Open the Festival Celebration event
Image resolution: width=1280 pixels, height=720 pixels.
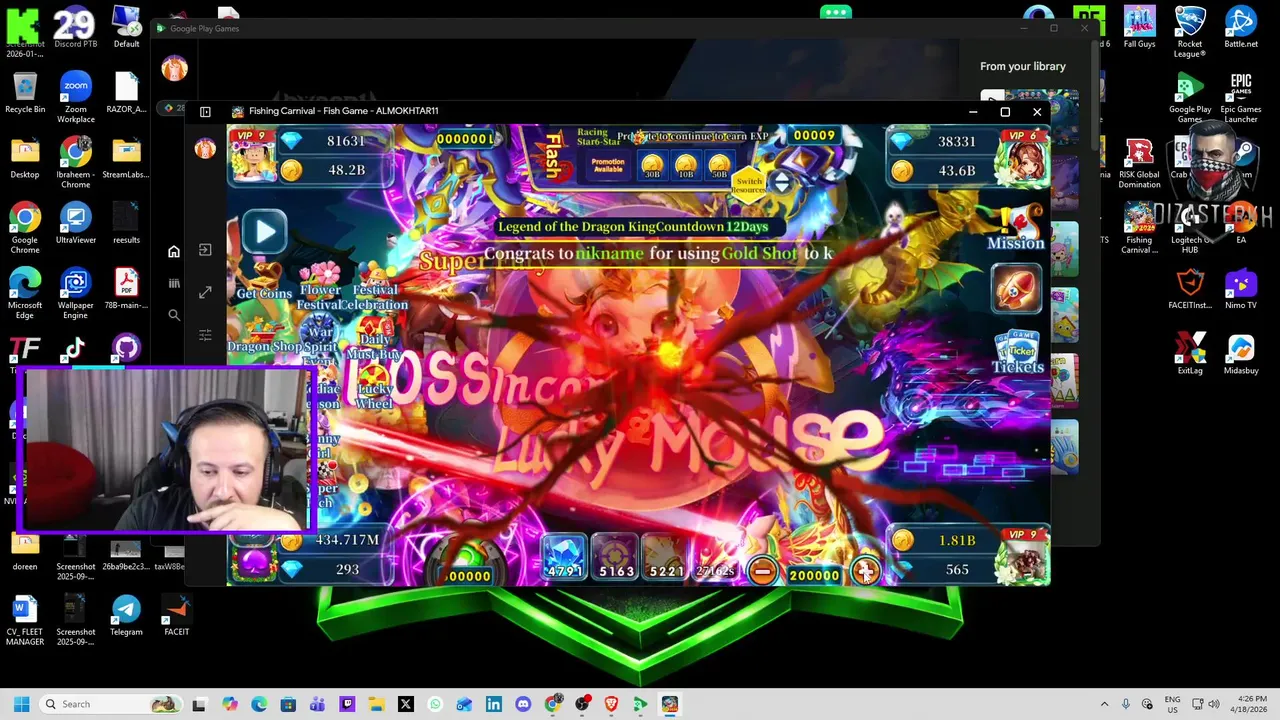[375, 287]
